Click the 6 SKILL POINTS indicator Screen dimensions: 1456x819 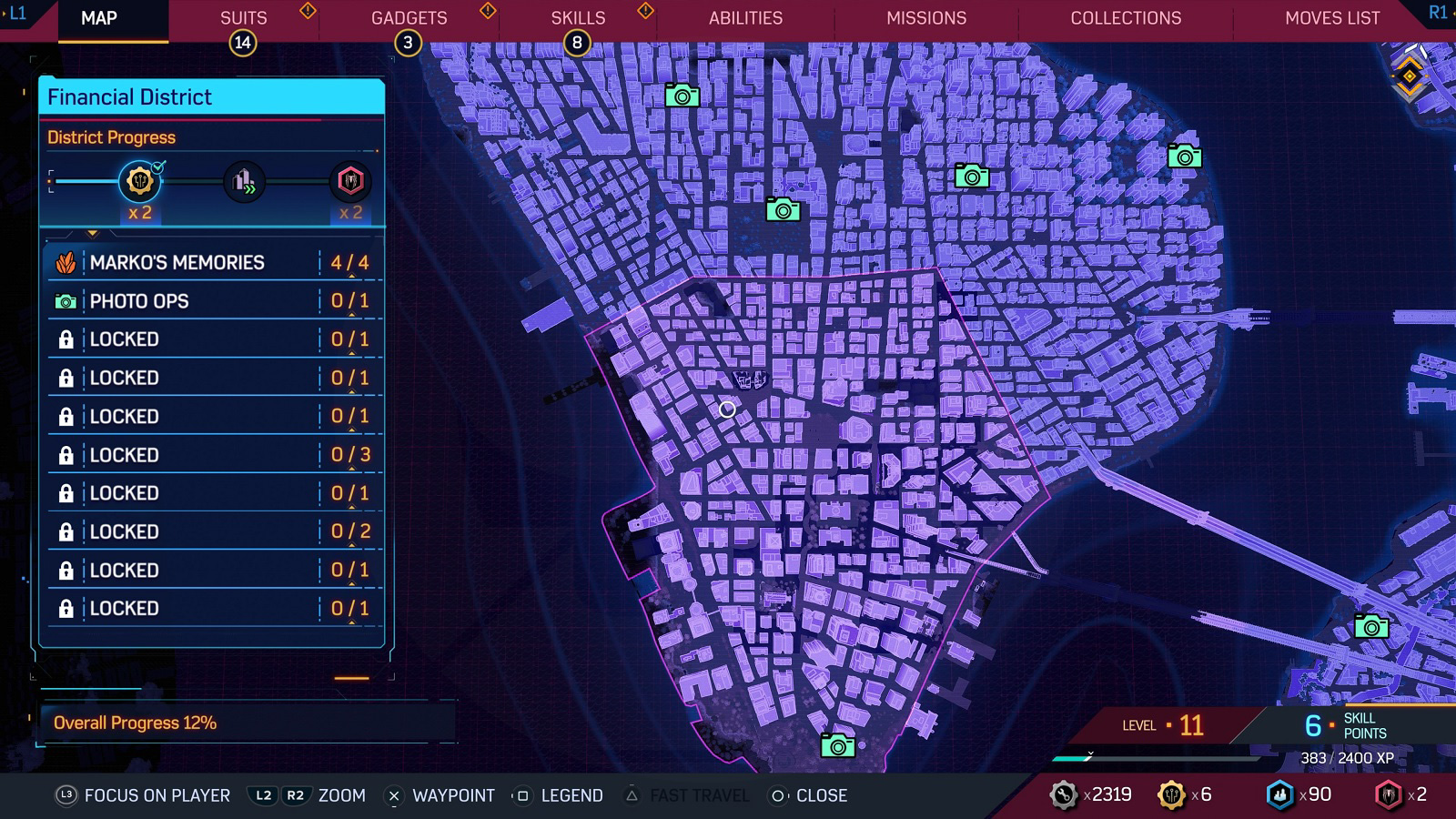[1346, 725]
